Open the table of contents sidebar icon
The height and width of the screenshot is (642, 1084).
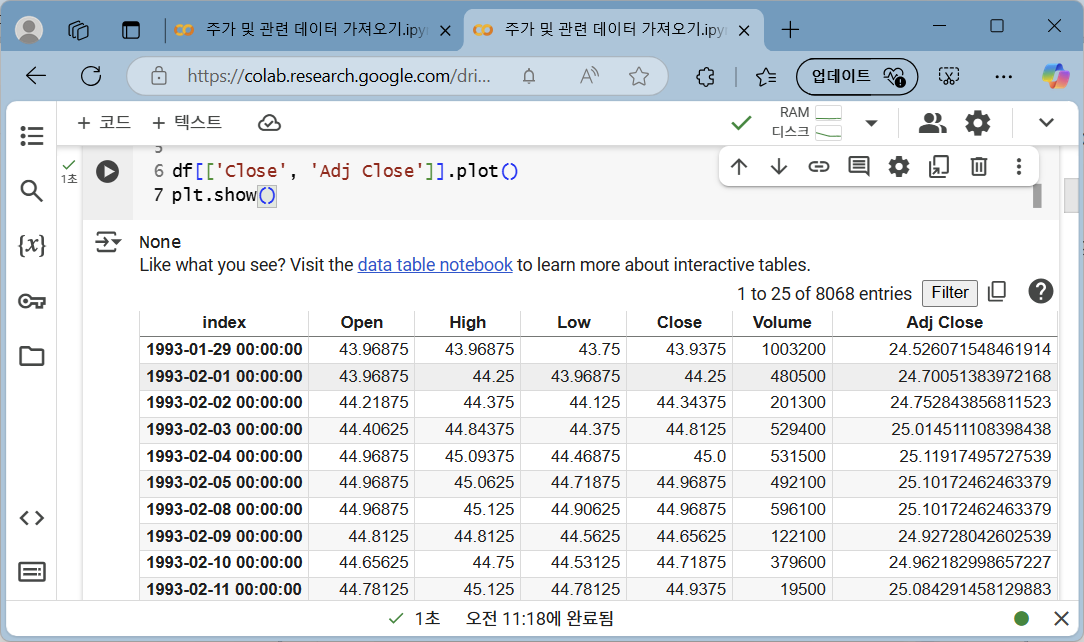tap(32, 135)
